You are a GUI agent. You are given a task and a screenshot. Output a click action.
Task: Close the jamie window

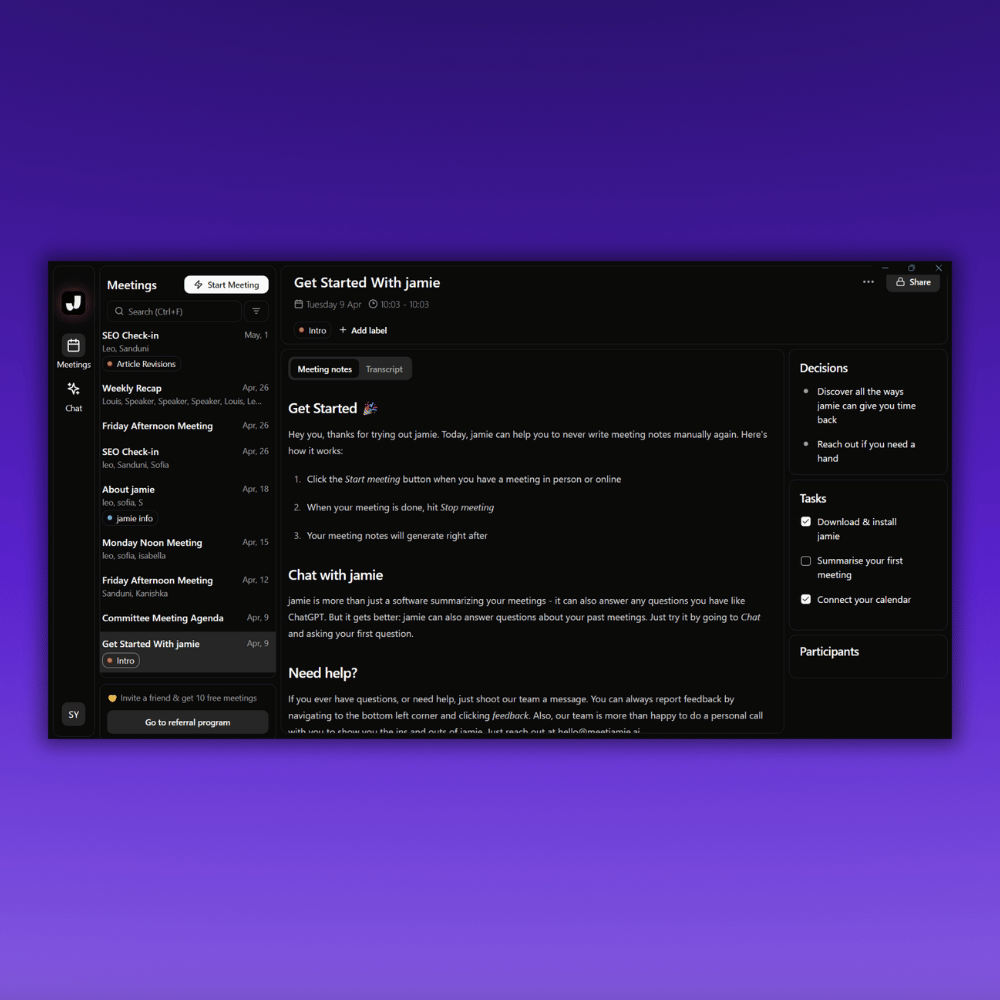click(938, 268)
